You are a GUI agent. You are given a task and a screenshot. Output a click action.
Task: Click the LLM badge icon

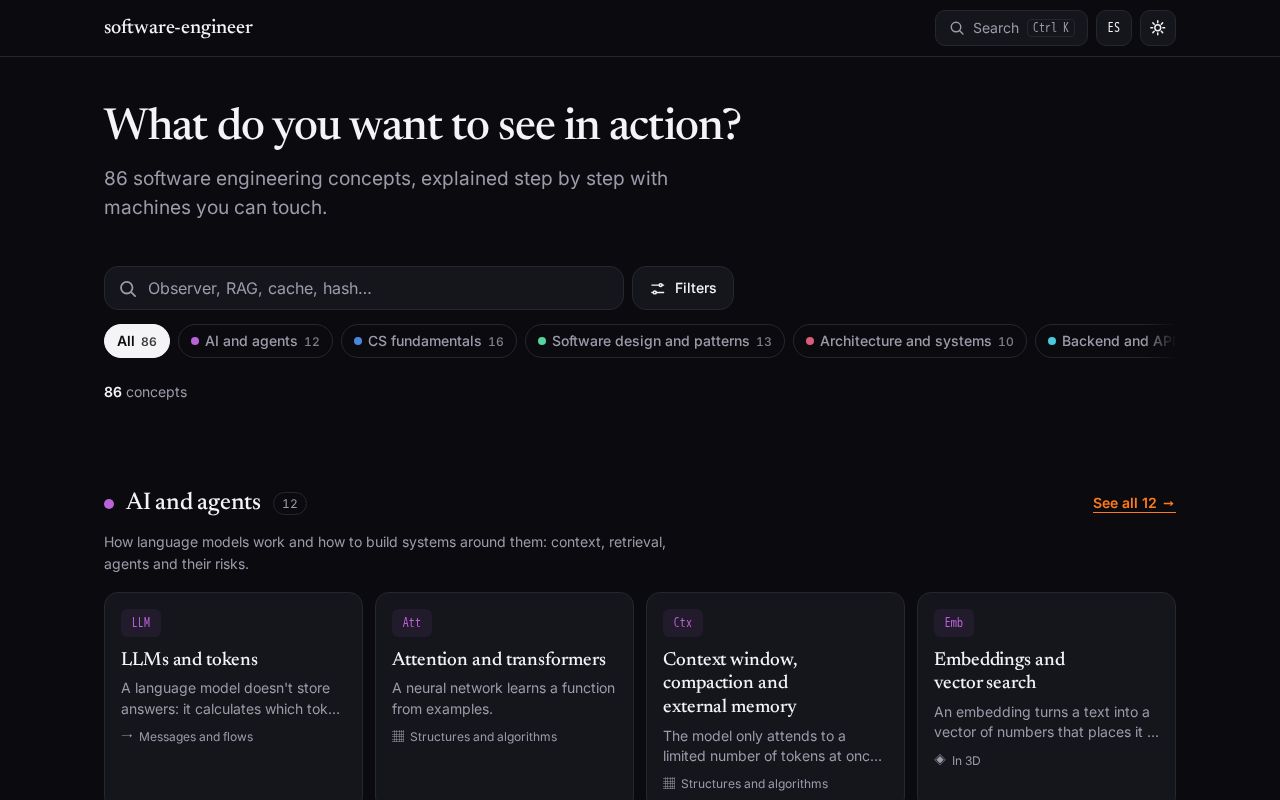141,623
